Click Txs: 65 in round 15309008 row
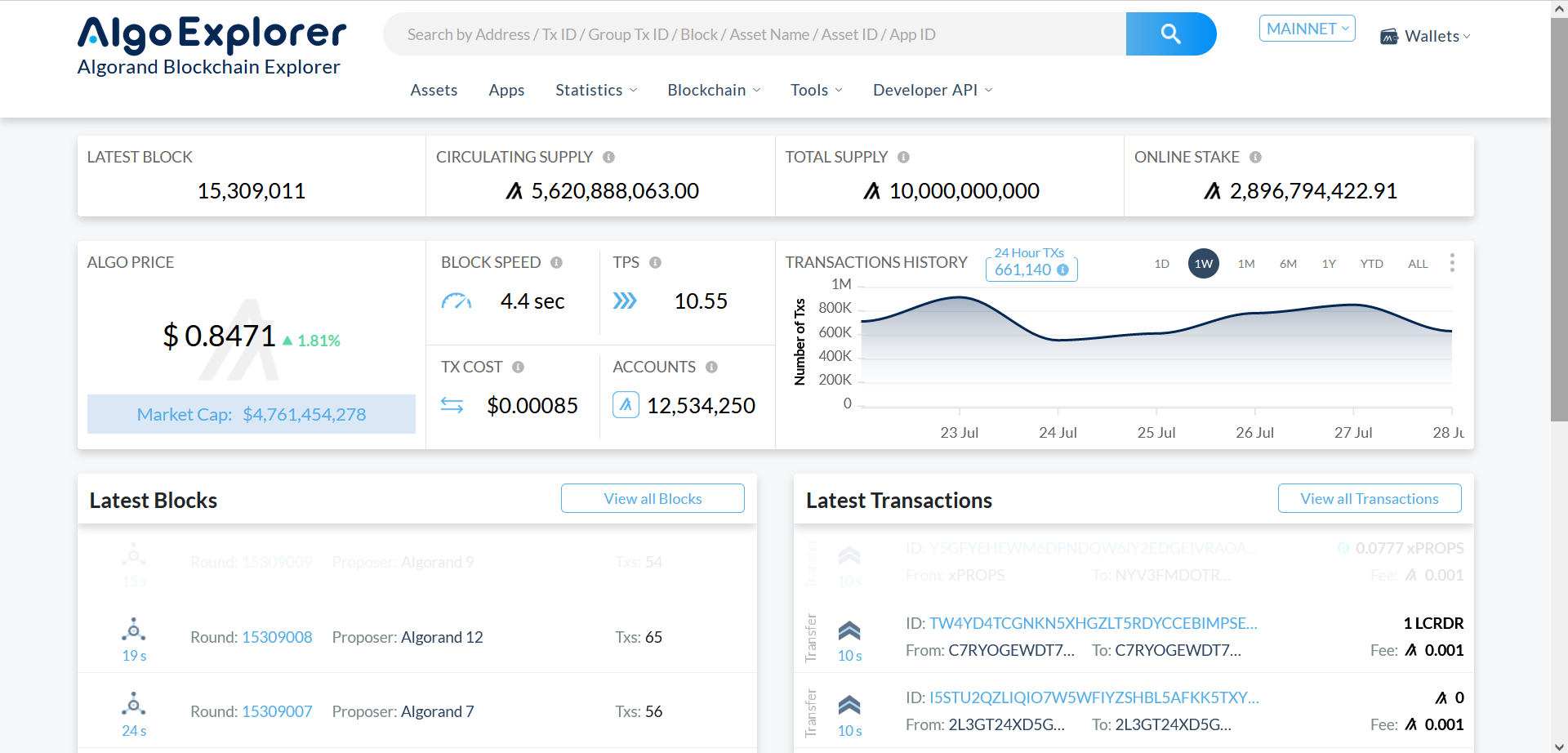The height and width of the screenshot is (753, 1568). pos(639,637)
